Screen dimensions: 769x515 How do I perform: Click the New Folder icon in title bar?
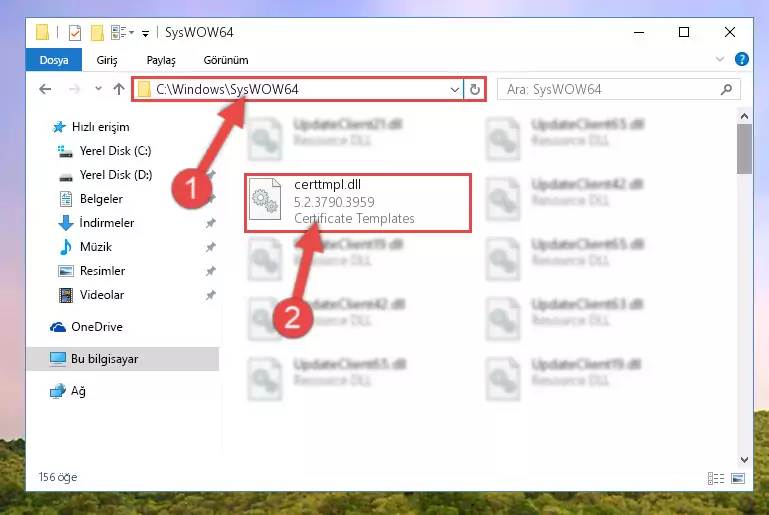coord(97,33)
